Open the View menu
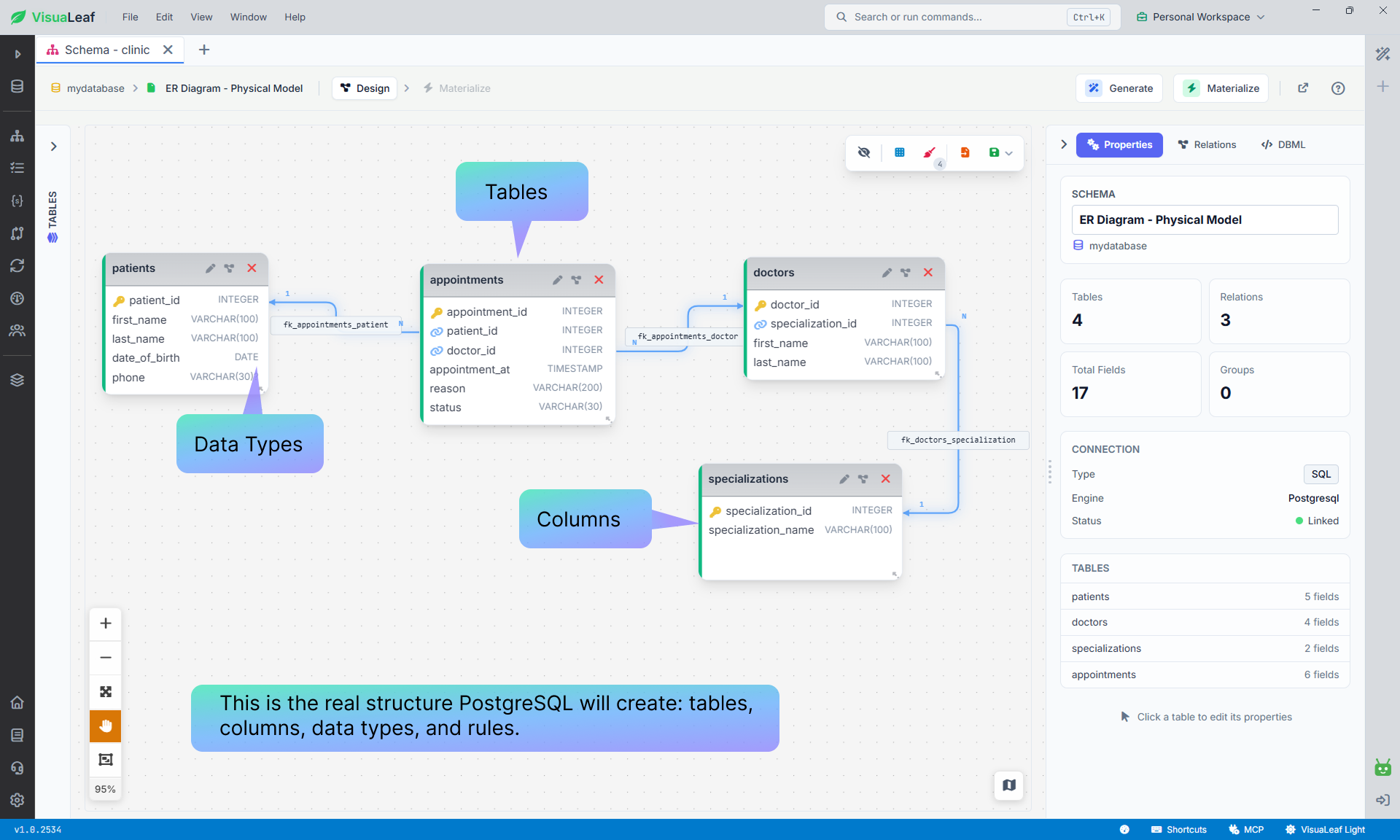Image resolution: width=1400 pixels, height=840 pixels. (201, 17)
